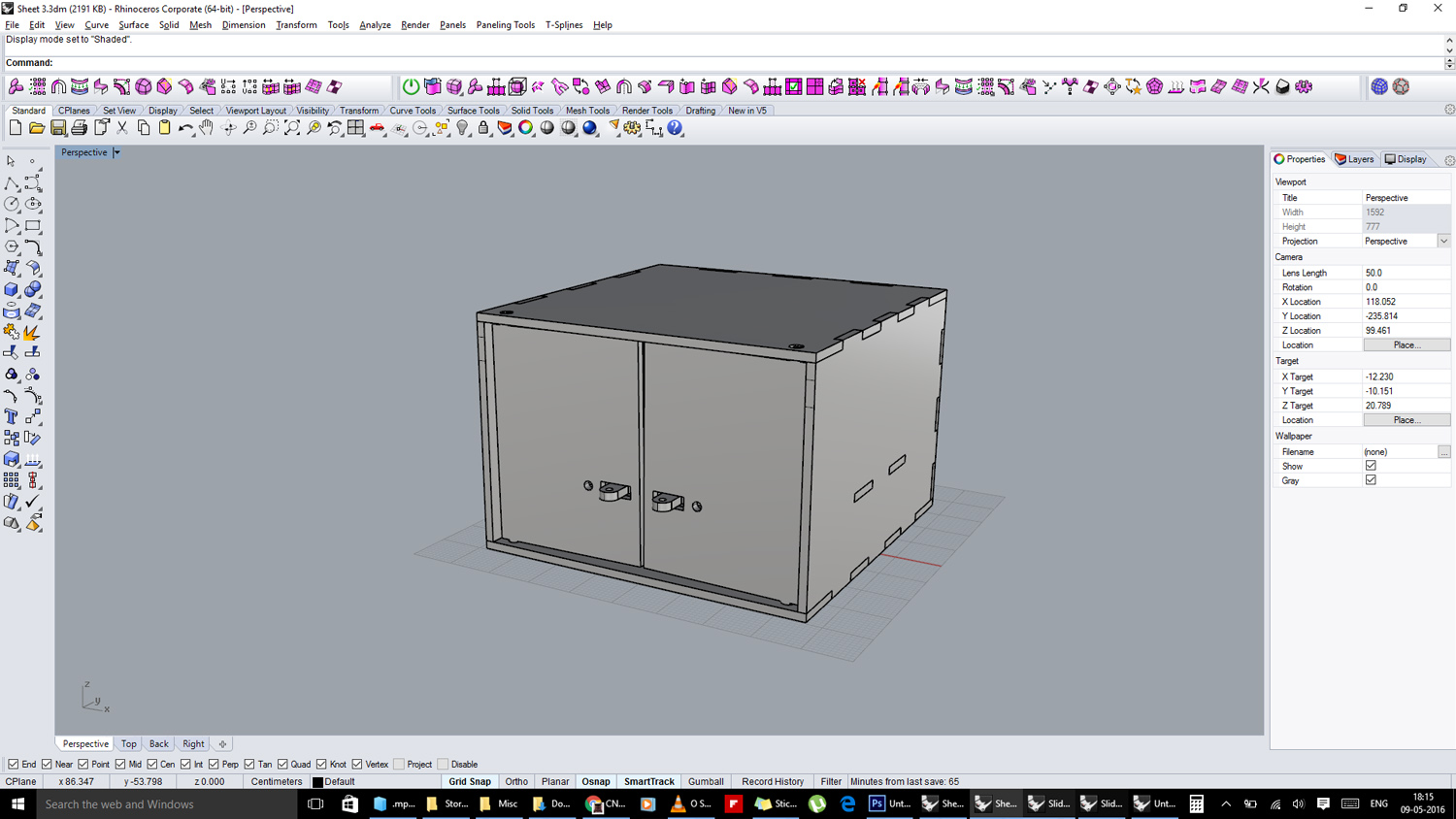Screen dimensions: 1456x819
Task: Click the Lens Length value field
Action: (1406, 273)
